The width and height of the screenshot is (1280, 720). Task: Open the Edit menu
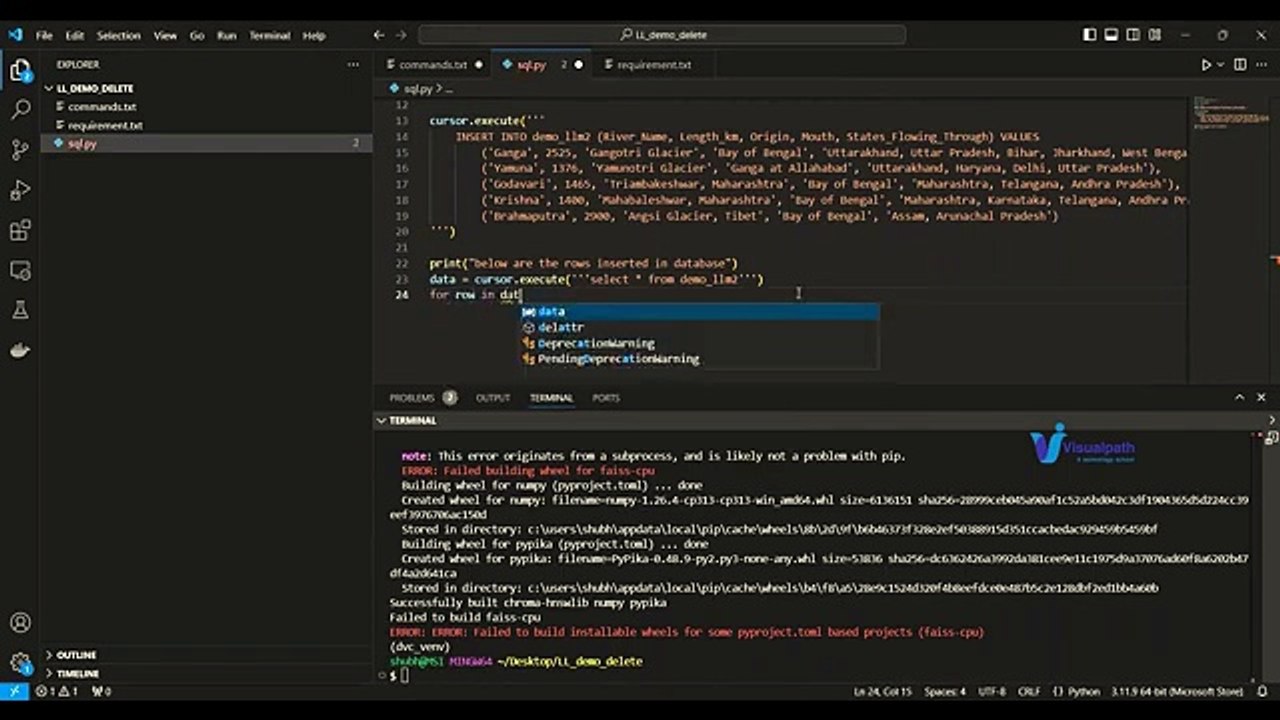[x=75, y=35]
